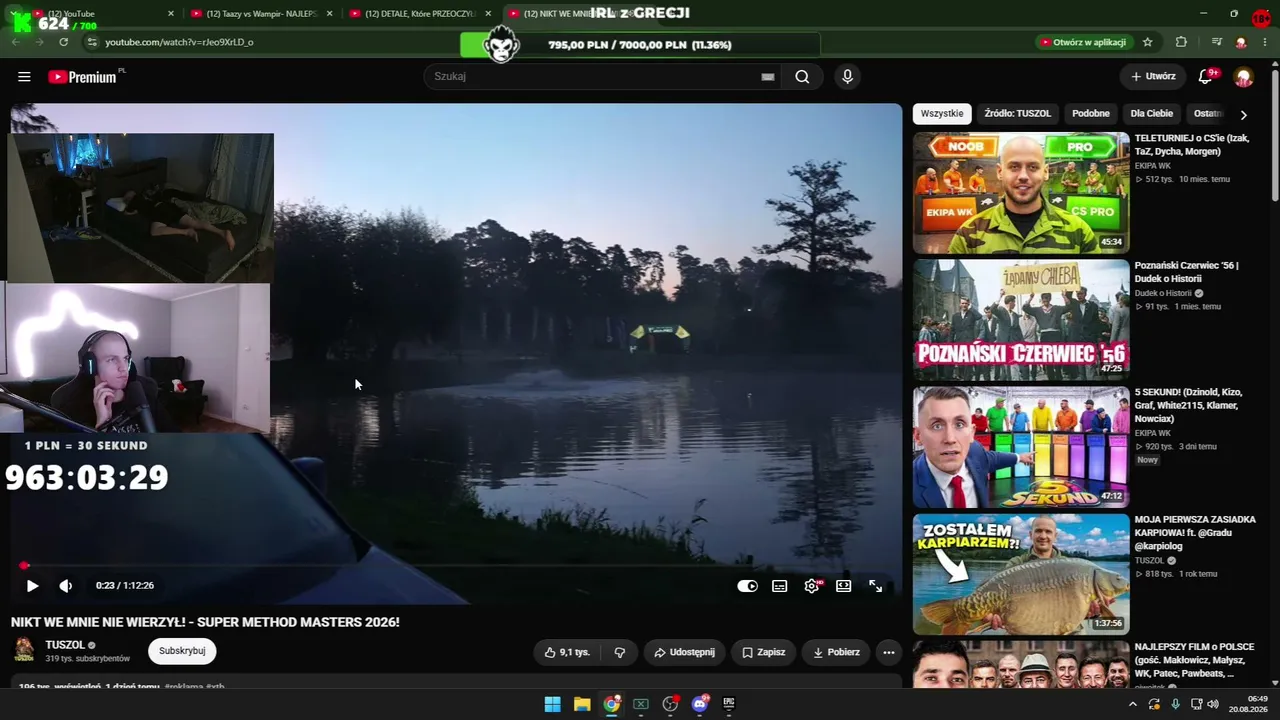
Task: Open the Windows Start menu
Action: pos(552,704)
